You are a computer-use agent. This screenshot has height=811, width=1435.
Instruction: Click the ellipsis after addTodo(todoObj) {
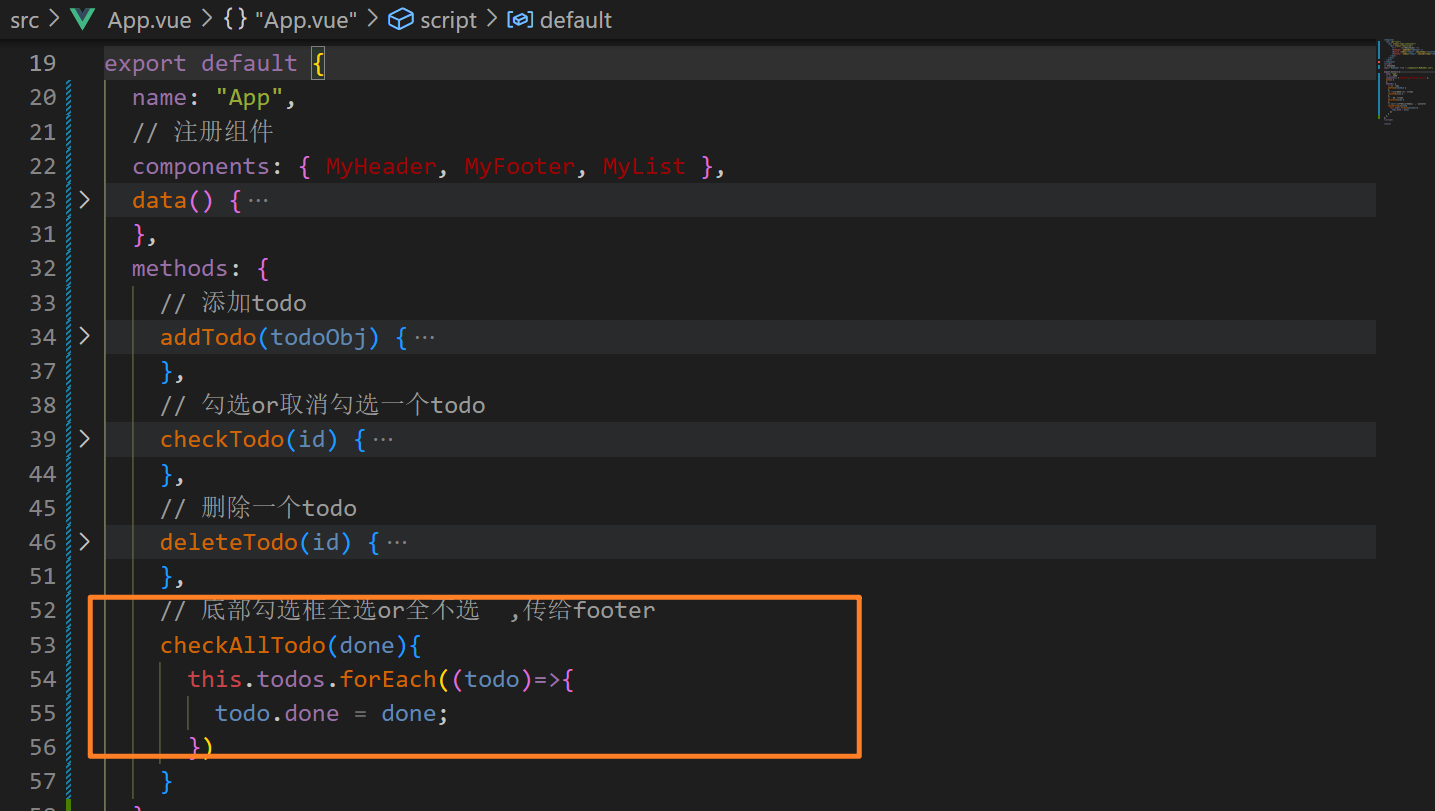coord(424,337)
